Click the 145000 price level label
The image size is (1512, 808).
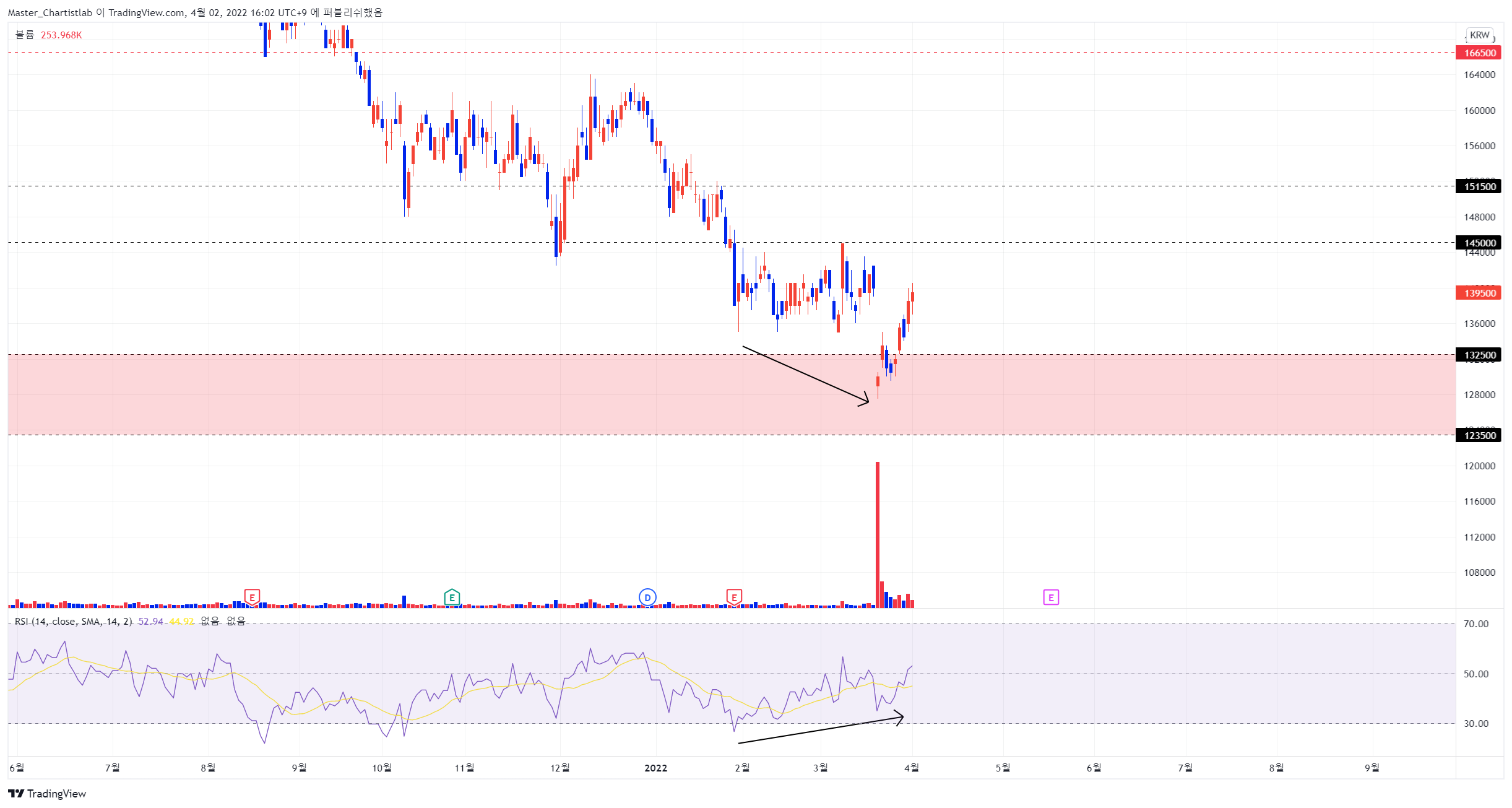click(1479, 243)
